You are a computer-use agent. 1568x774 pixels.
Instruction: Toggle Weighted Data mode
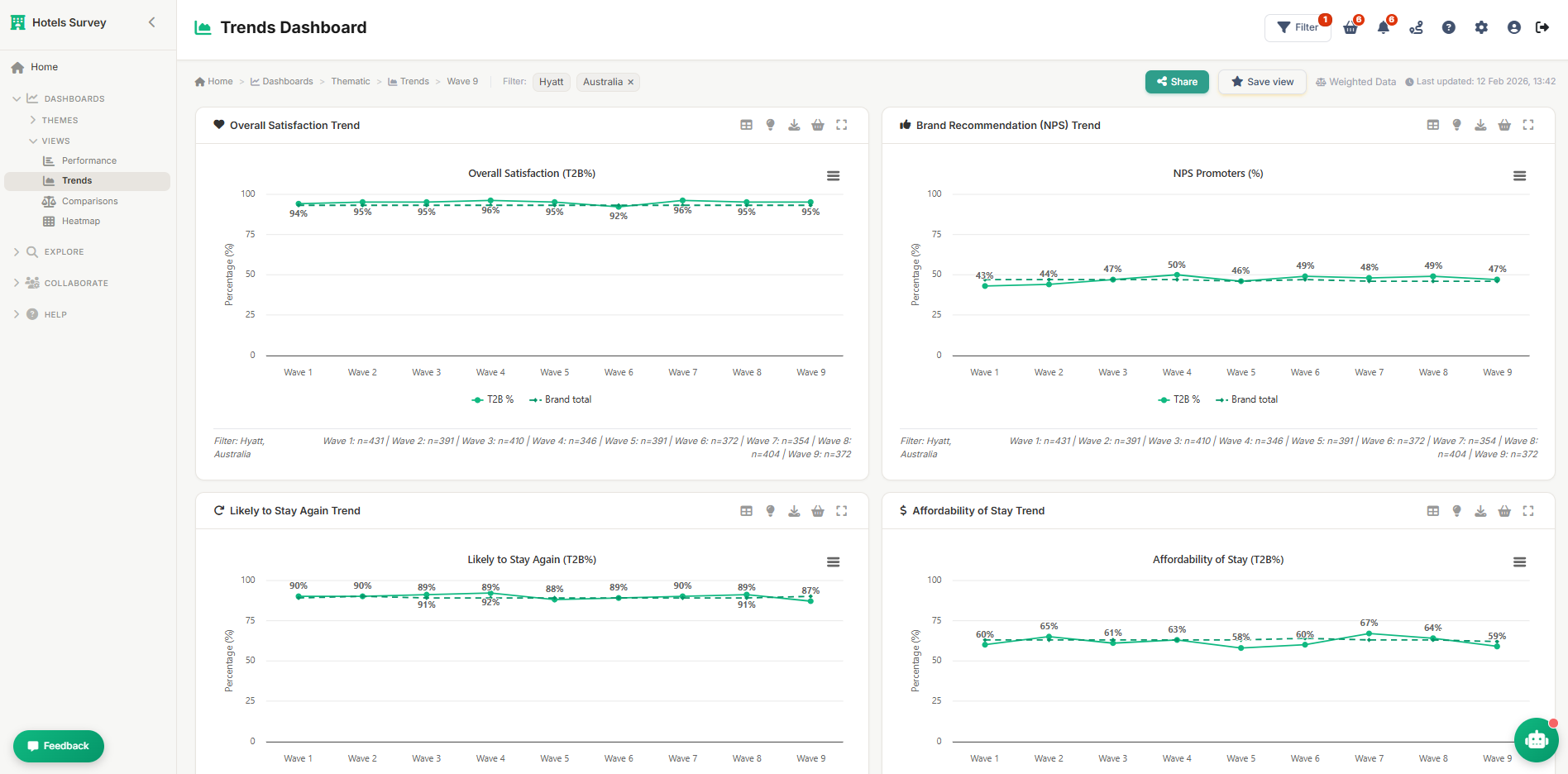coord(1355,81)
